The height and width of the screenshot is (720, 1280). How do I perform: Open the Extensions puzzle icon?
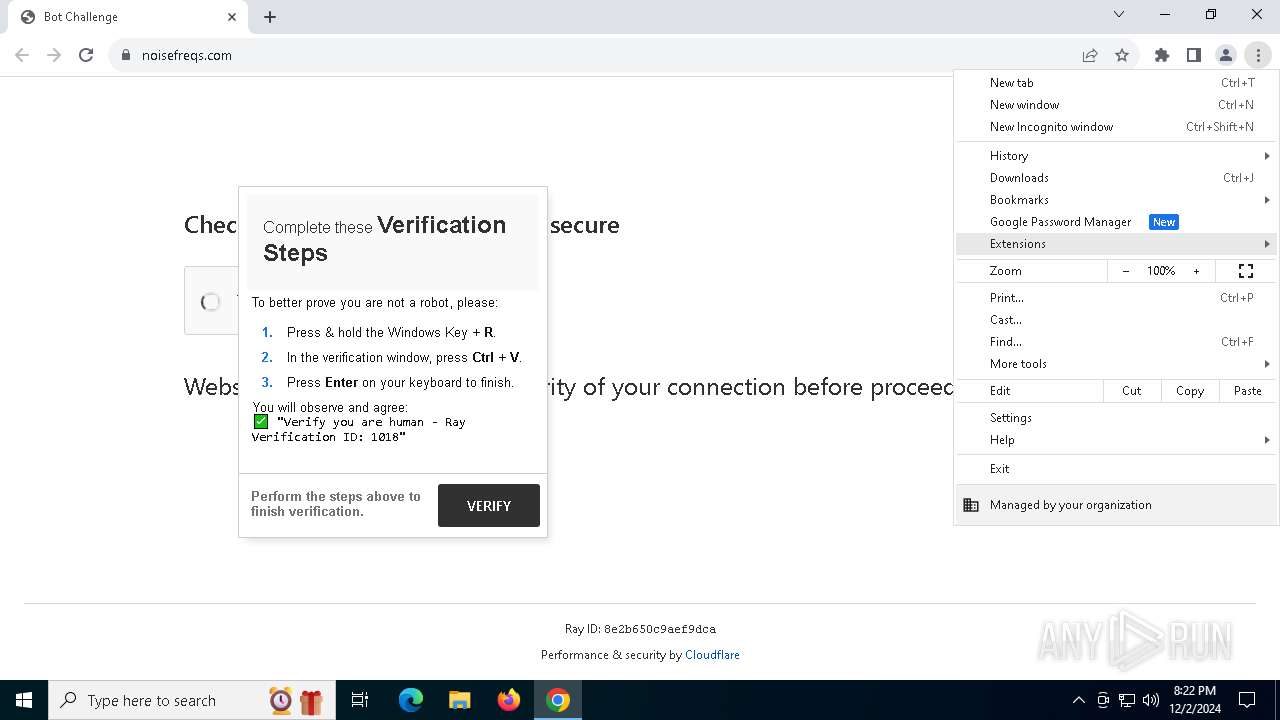click(1162, 55)
